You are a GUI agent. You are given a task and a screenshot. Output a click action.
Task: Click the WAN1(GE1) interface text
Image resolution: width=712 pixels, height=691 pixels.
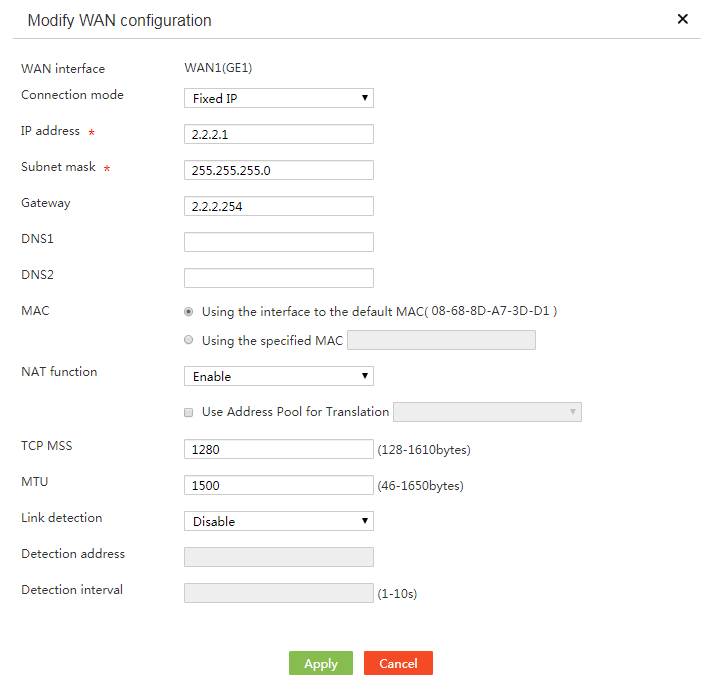pos(218,68)
